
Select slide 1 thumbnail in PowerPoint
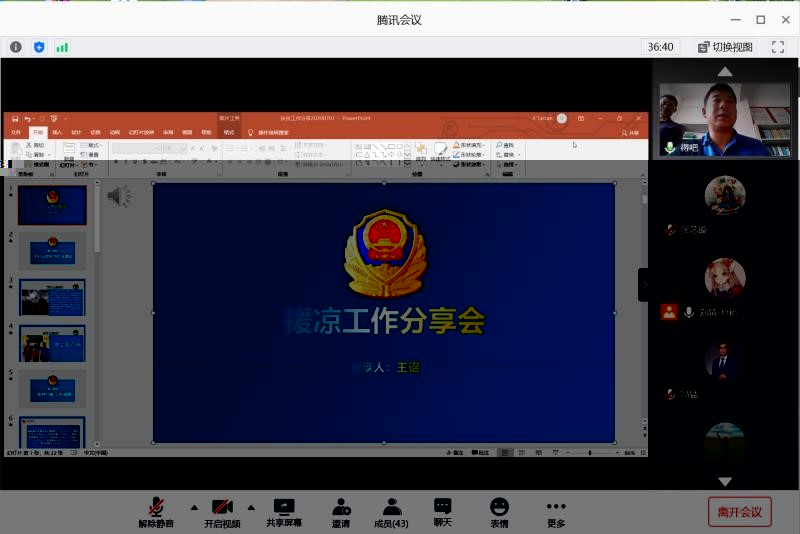[53, 205]
